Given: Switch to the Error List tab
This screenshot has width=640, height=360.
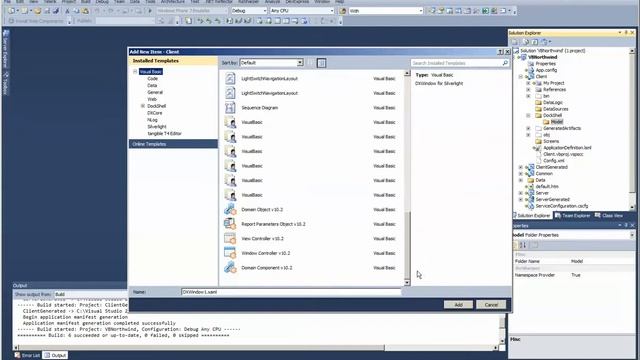Looking at the screenshot, I should (27, 356).
